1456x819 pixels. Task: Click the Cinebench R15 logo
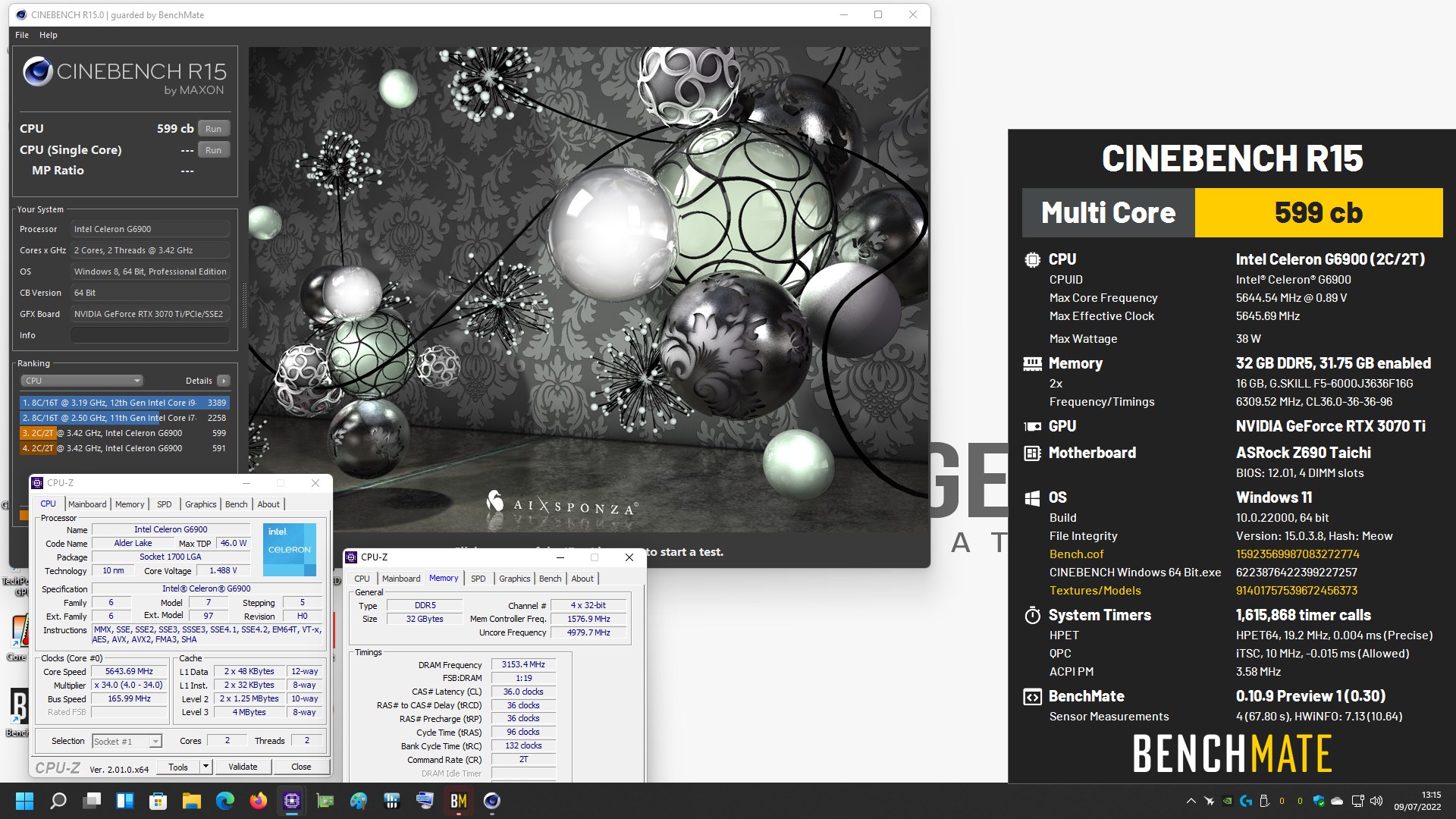click(x=125, y=77)
